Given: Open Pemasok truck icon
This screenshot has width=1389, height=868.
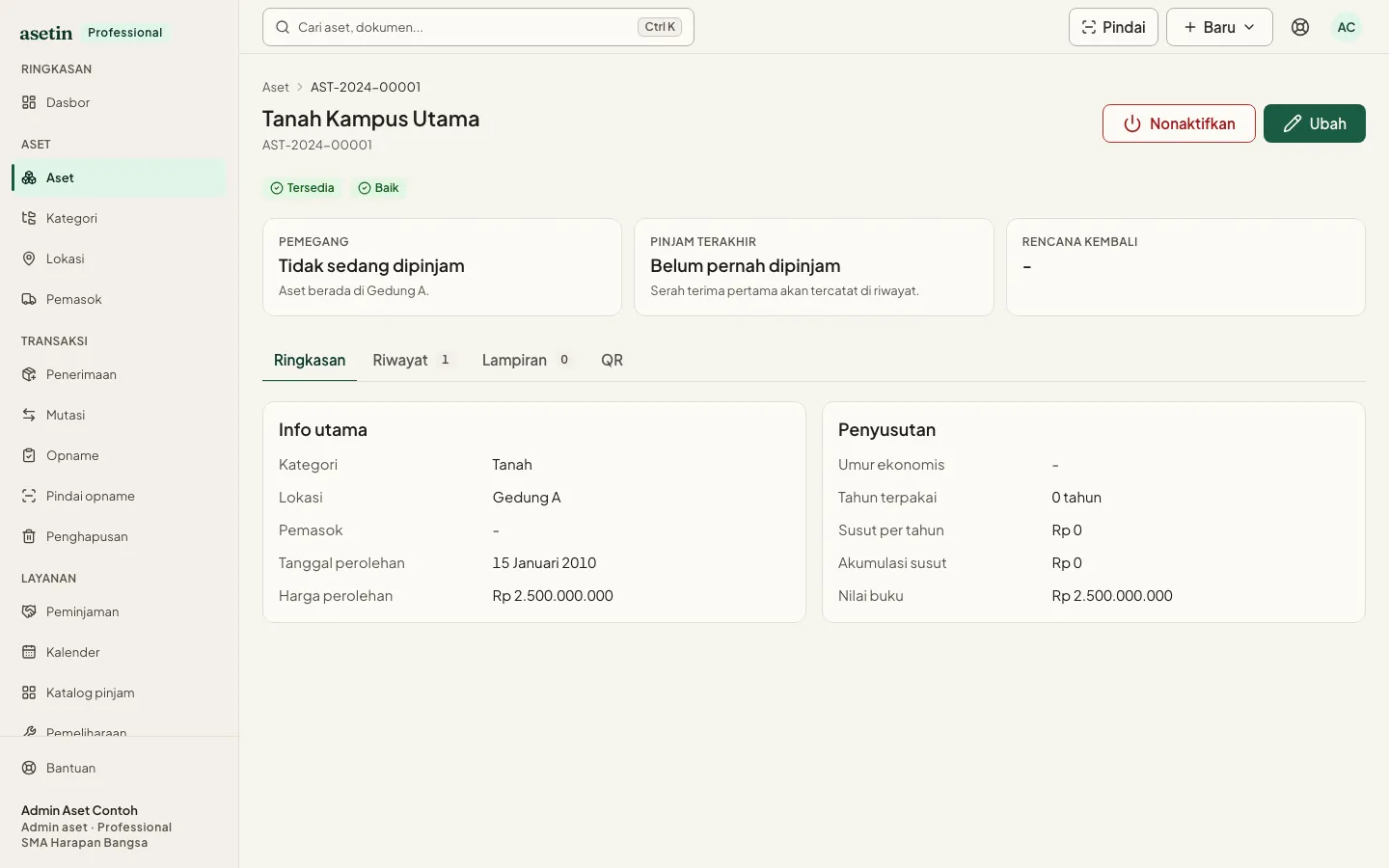Looking at the screenshot, I should point(29,299).
